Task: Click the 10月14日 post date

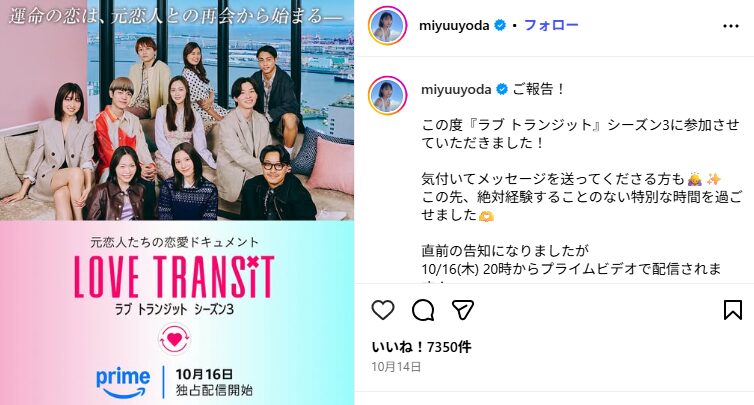Action: point(396,367)
